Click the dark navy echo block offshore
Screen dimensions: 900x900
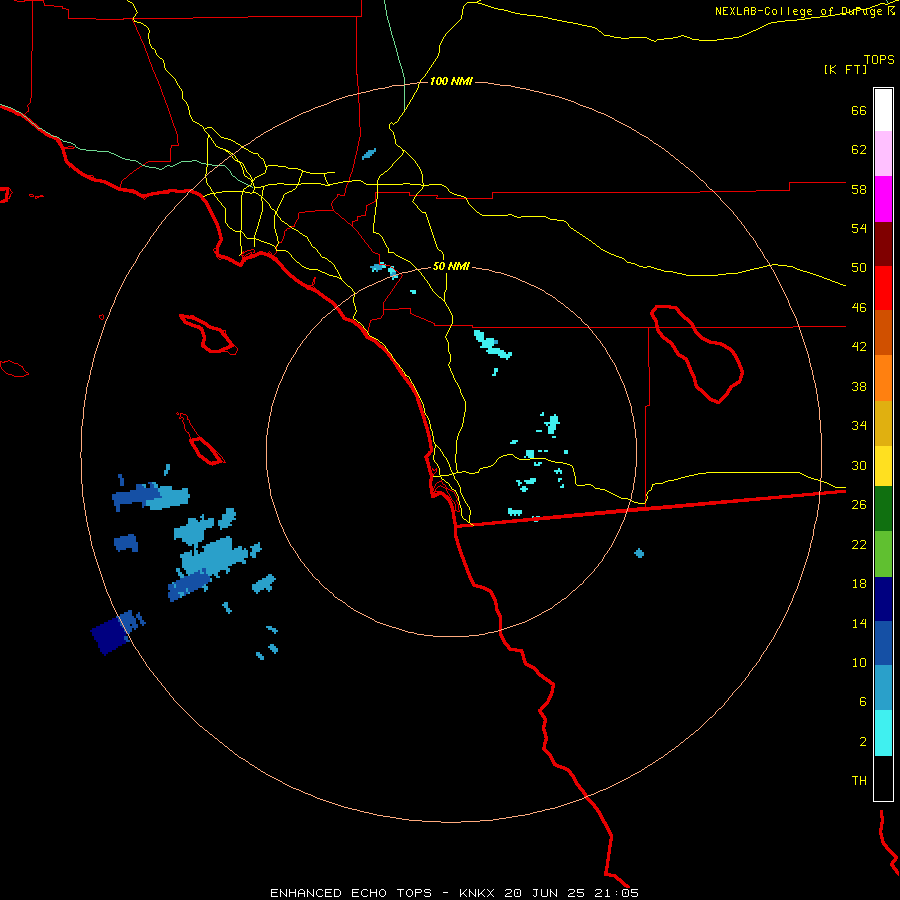(x=110, y=635)
